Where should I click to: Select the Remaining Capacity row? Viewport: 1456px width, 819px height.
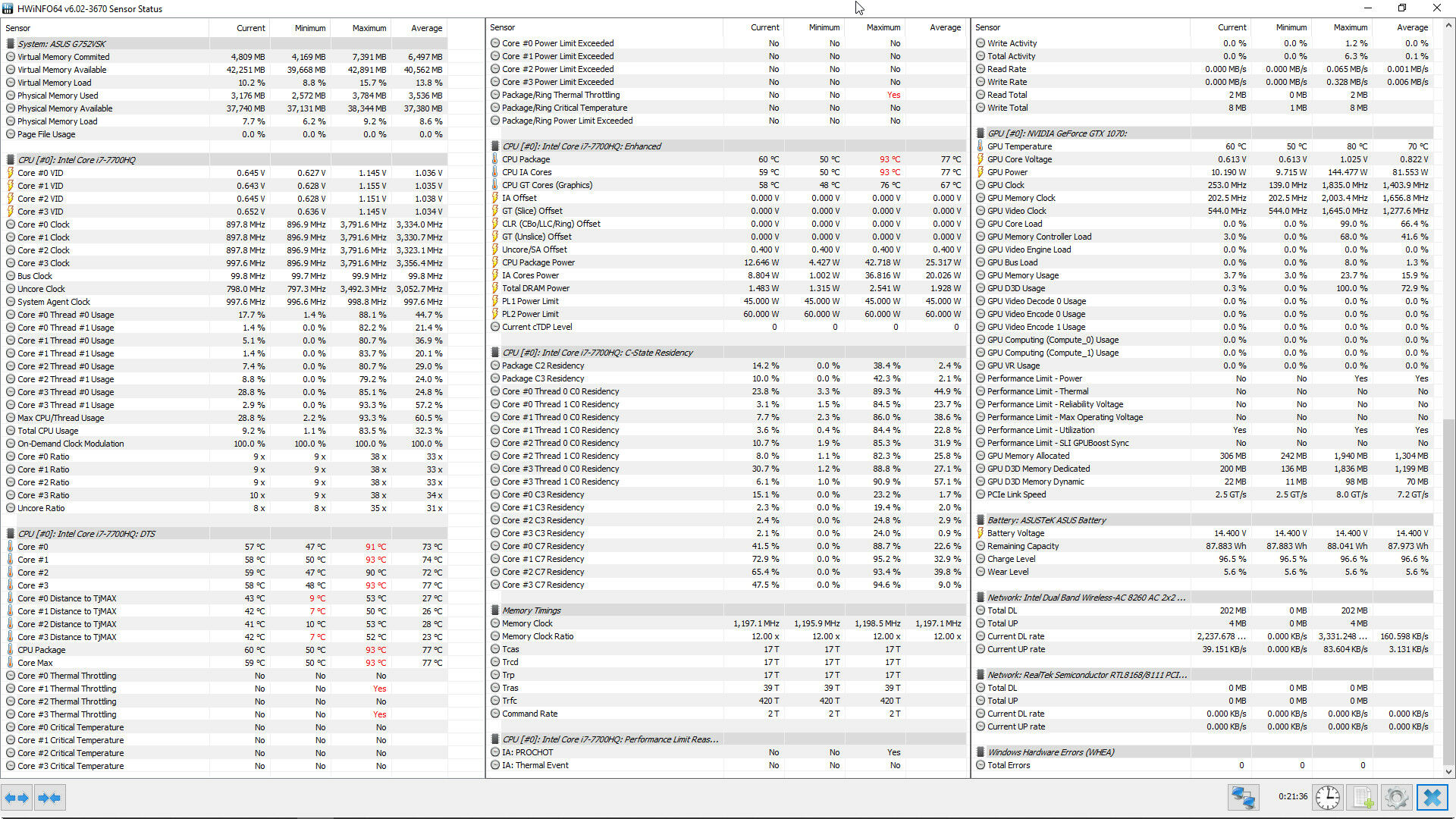point(1204,546)
